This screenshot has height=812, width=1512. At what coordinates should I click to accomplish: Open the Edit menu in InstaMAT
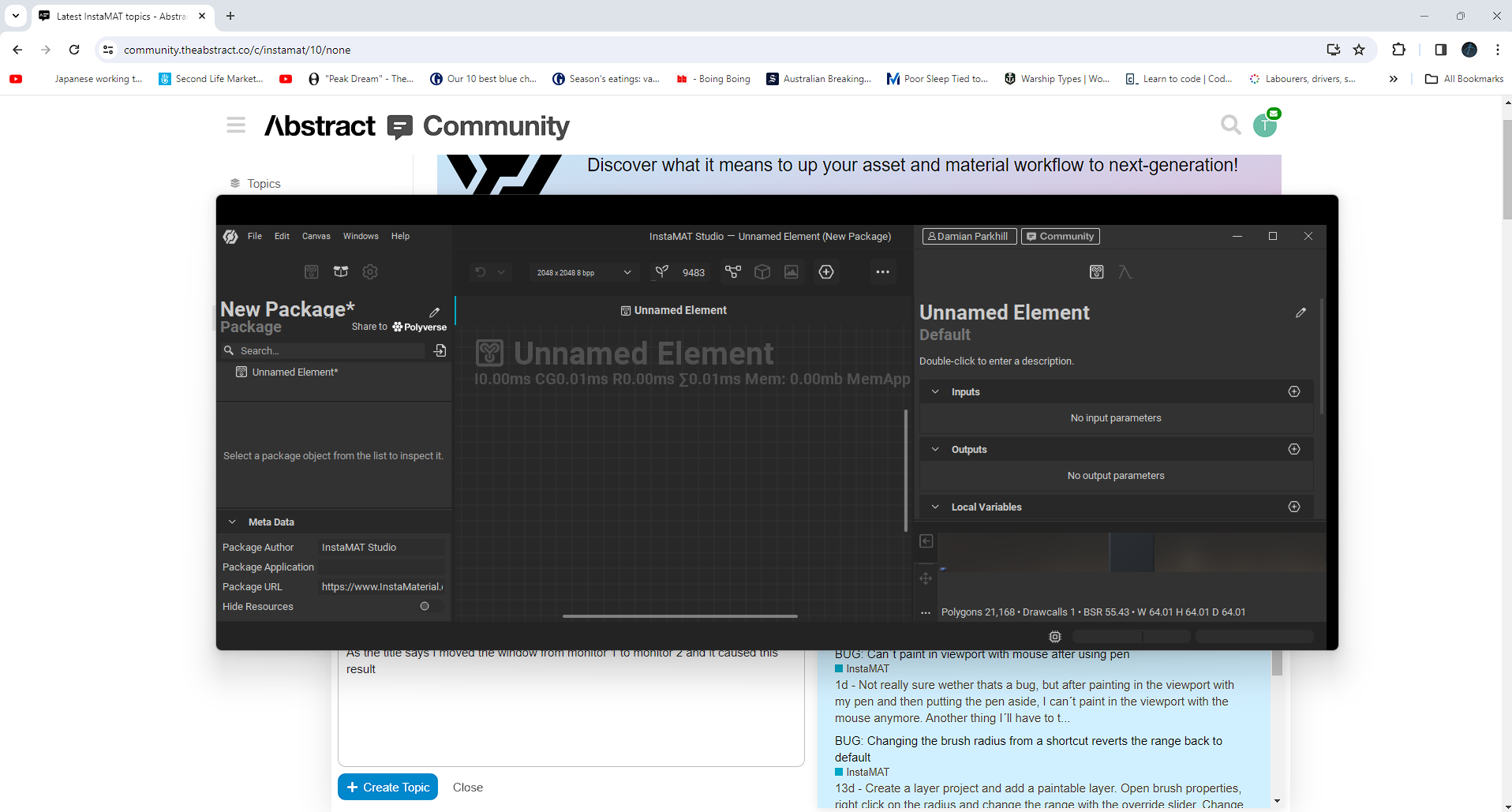tap(282, 236)
